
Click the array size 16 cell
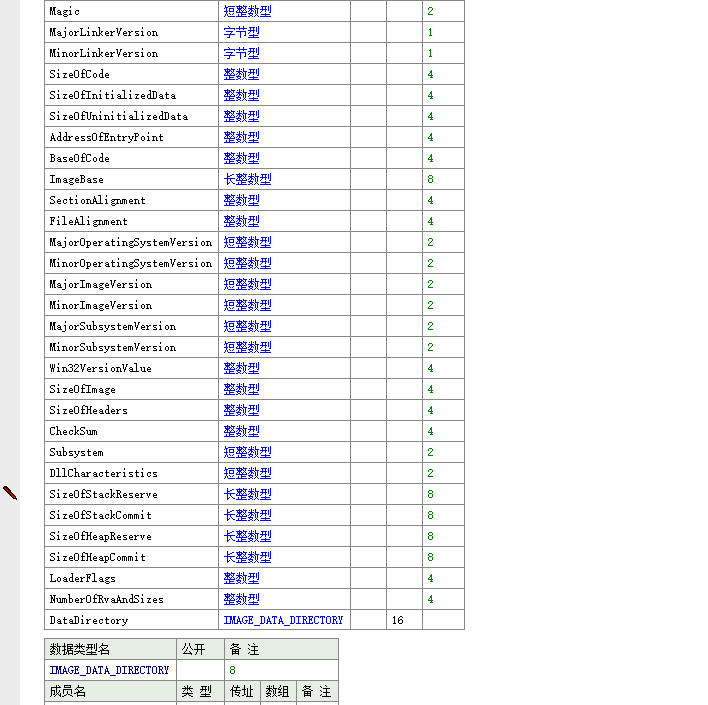pyautogui.click(x=404, y=620)
